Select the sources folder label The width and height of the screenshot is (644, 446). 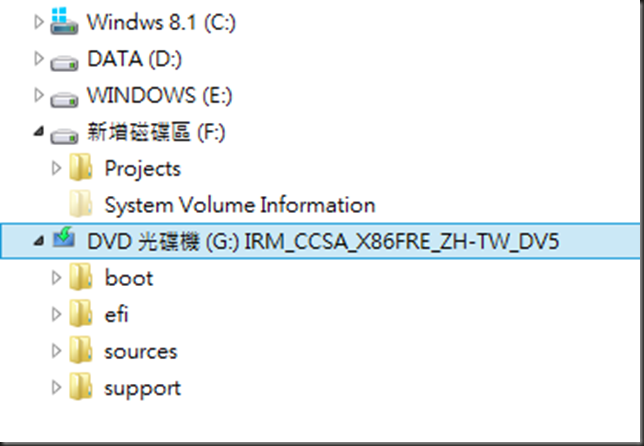click(141, 352)
